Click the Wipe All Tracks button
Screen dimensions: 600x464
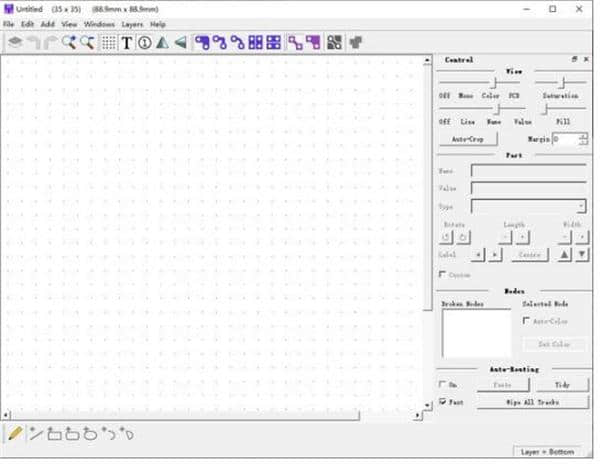pos(532,402)
